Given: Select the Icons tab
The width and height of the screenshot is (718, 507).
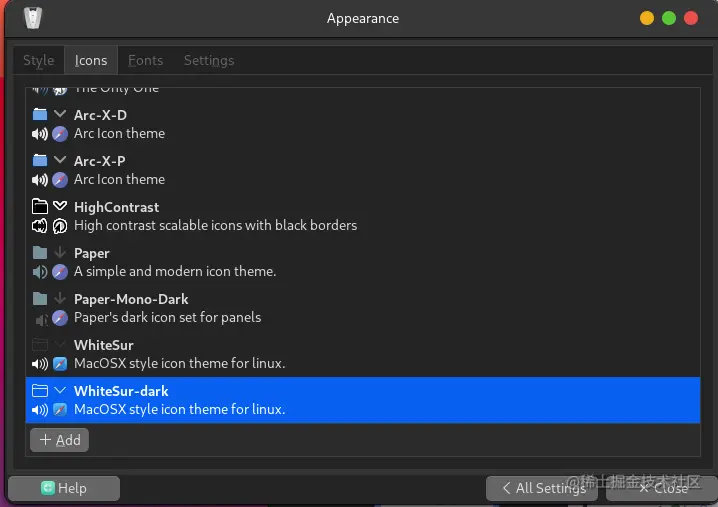Looking at the screenshot, I should click(x=91, y=60).
